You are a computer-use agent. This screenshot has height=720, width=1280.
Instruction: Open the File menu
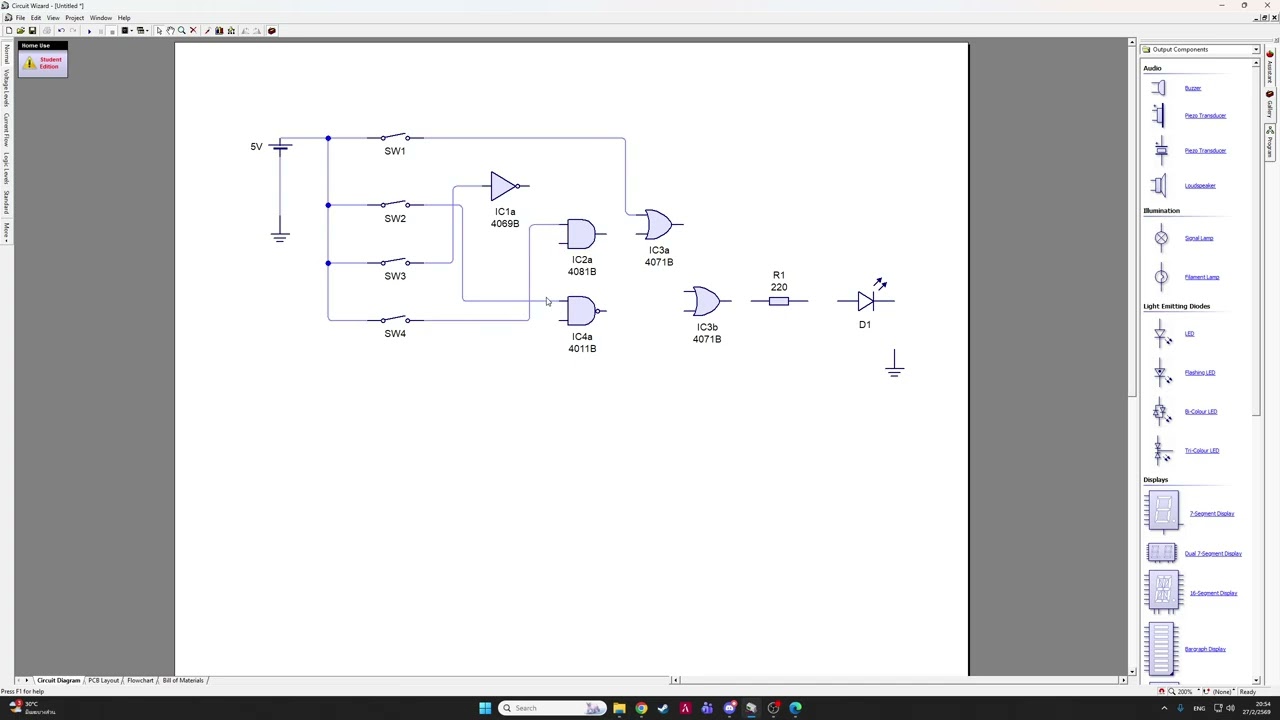coord(20,18)
